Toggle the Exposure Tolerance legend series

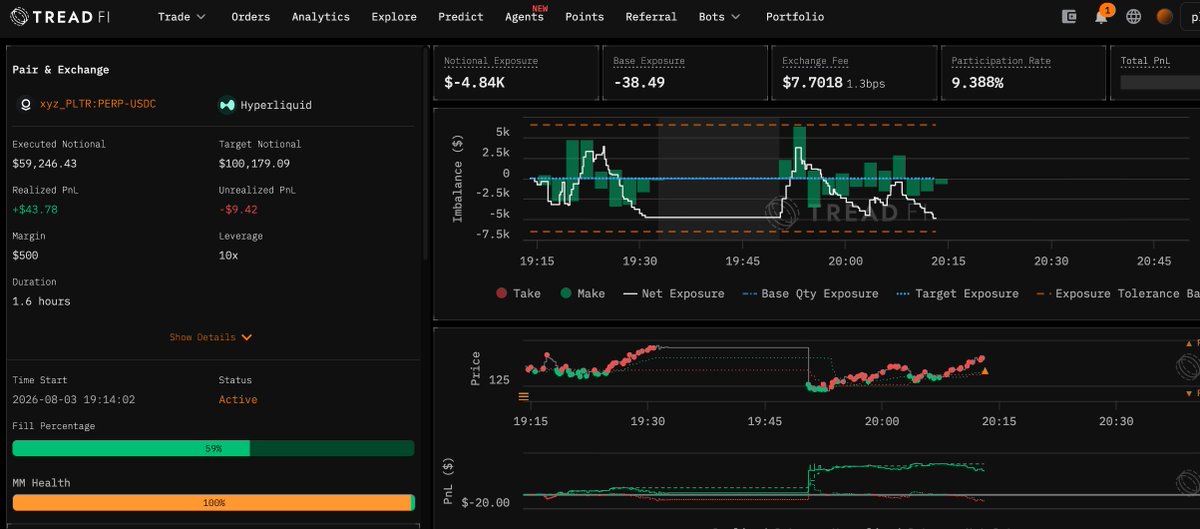click(1117, 294)
